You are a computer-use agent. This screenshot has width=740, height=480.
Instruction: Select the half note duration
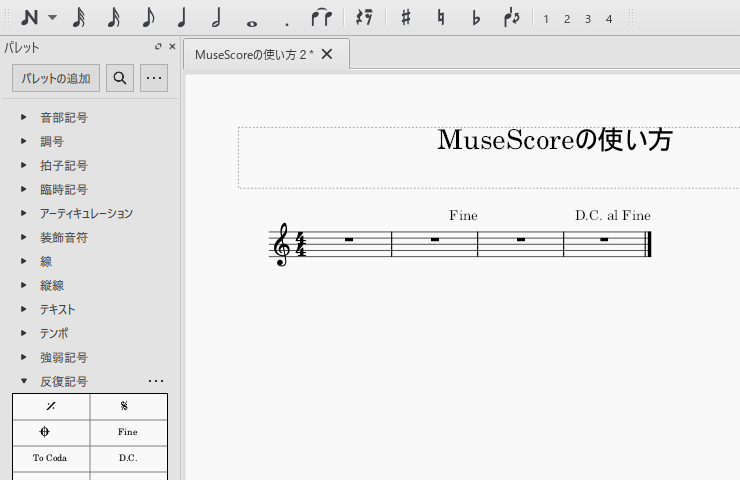(217, 18)
